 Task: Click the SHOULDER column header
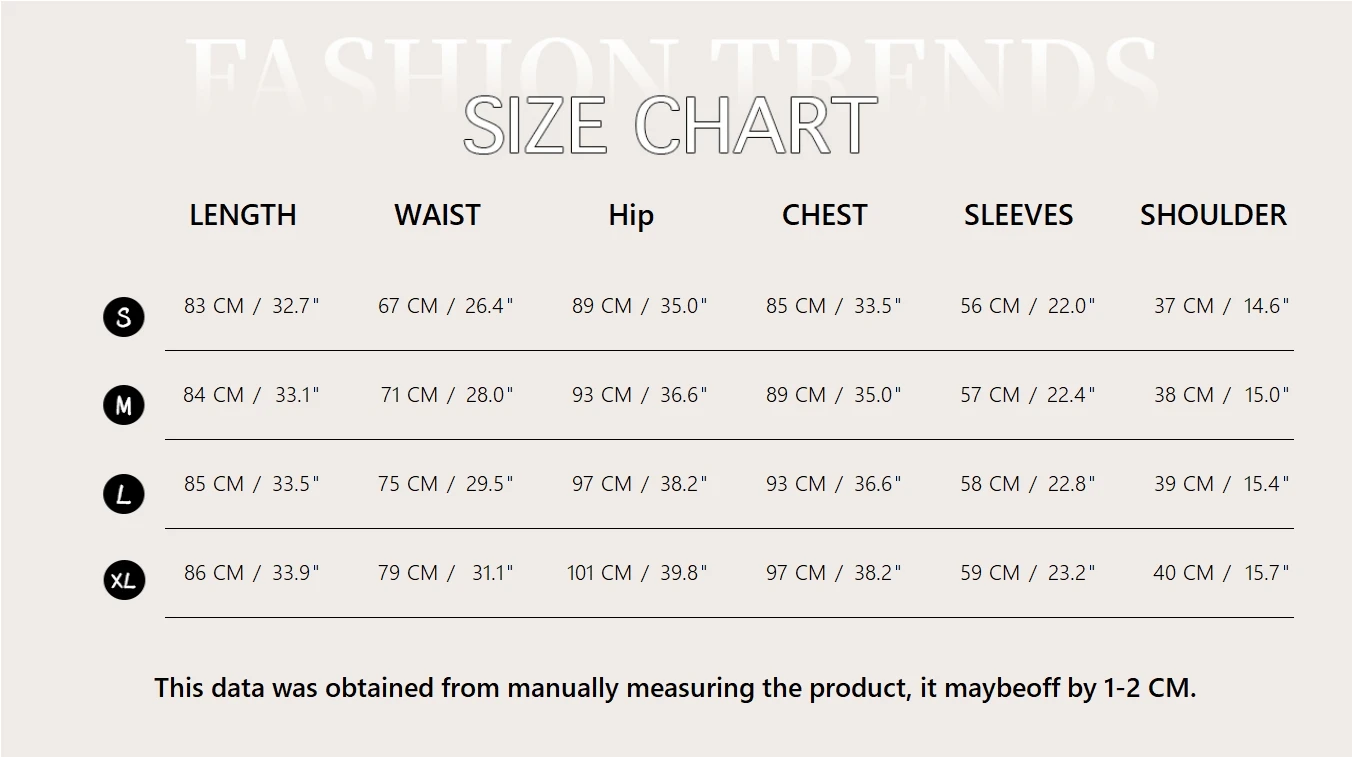(x=1213, y=215)
